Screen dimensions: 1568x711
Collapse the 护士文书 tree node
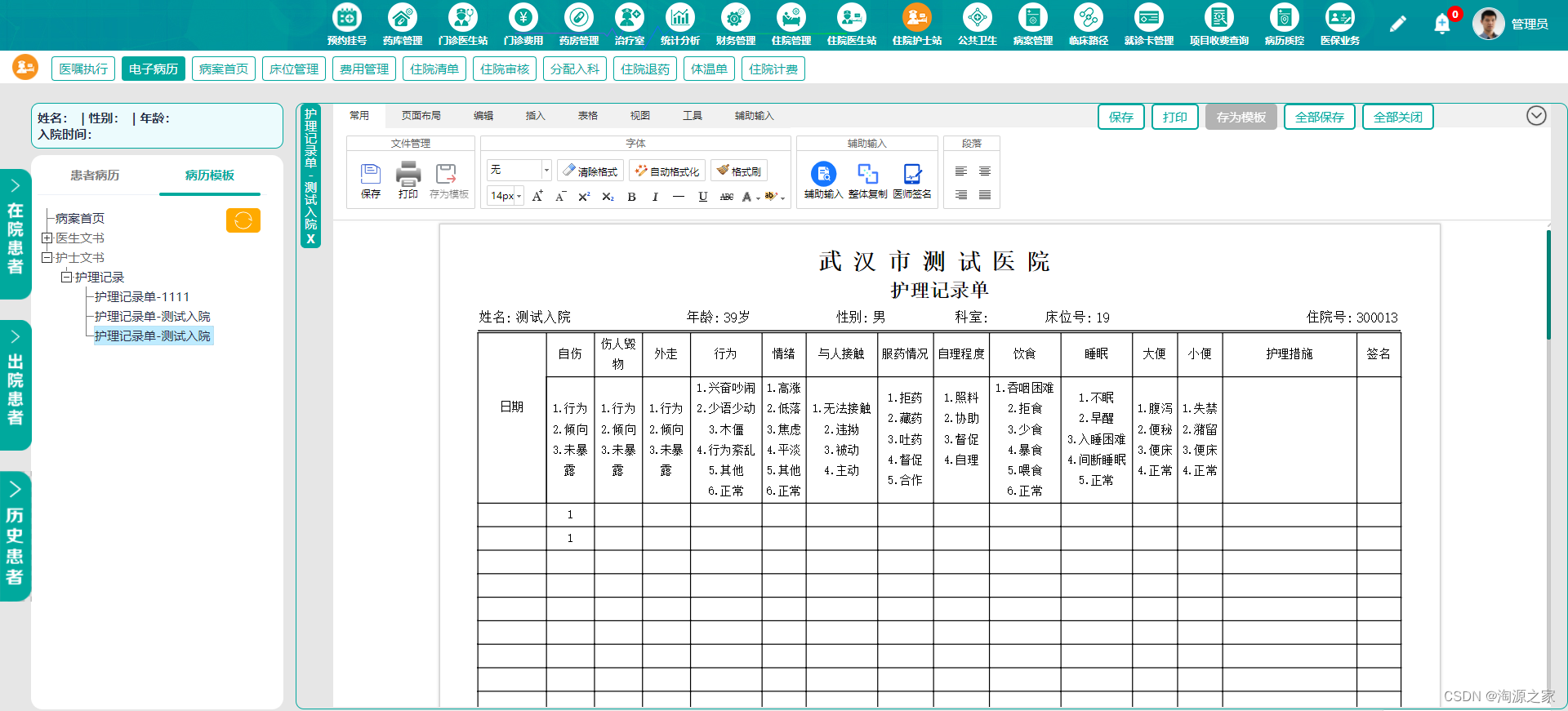47,258
